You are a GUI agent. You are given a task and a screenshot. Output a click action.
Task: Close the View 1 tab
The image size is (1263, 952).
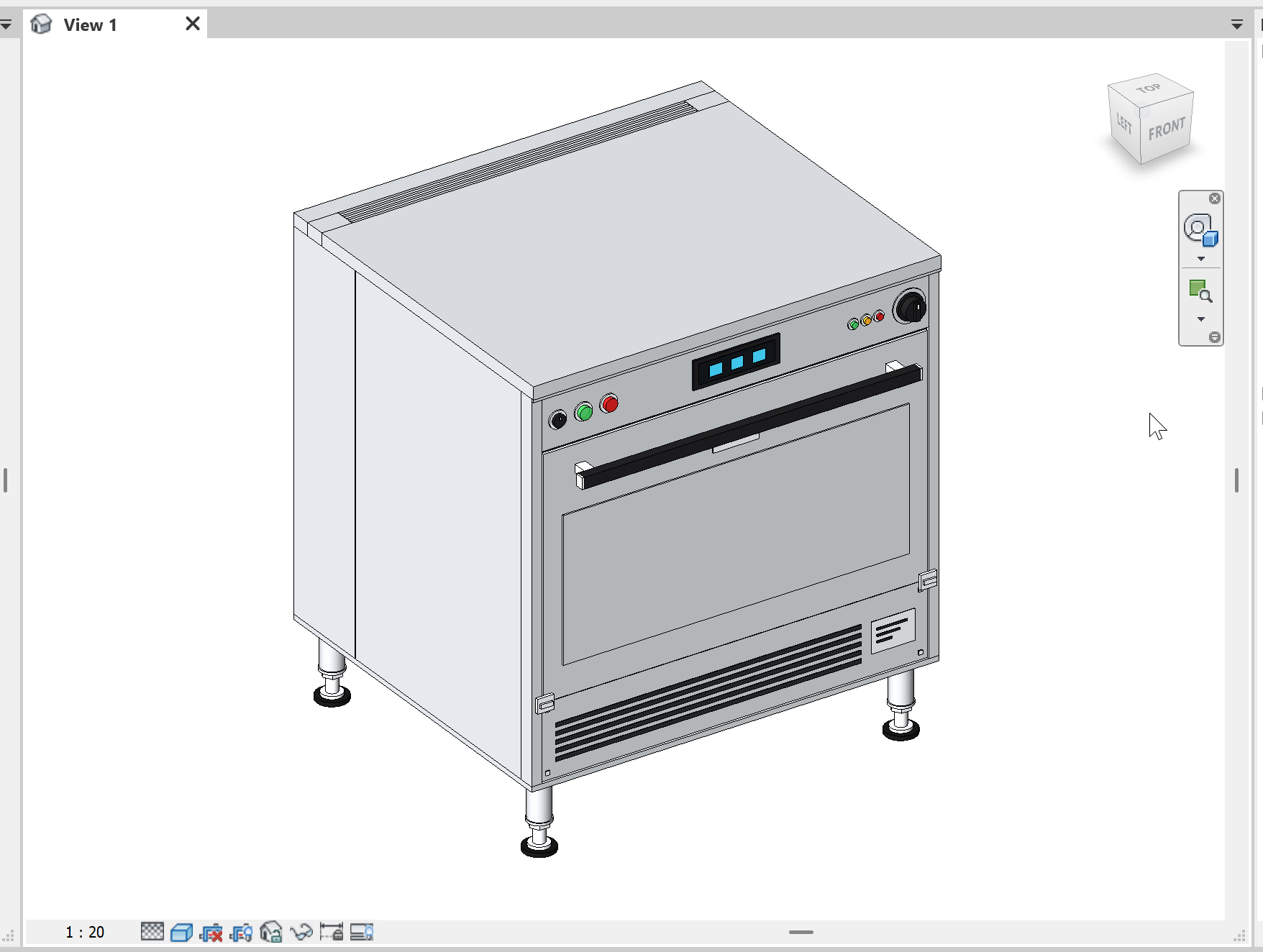[192, 24]
